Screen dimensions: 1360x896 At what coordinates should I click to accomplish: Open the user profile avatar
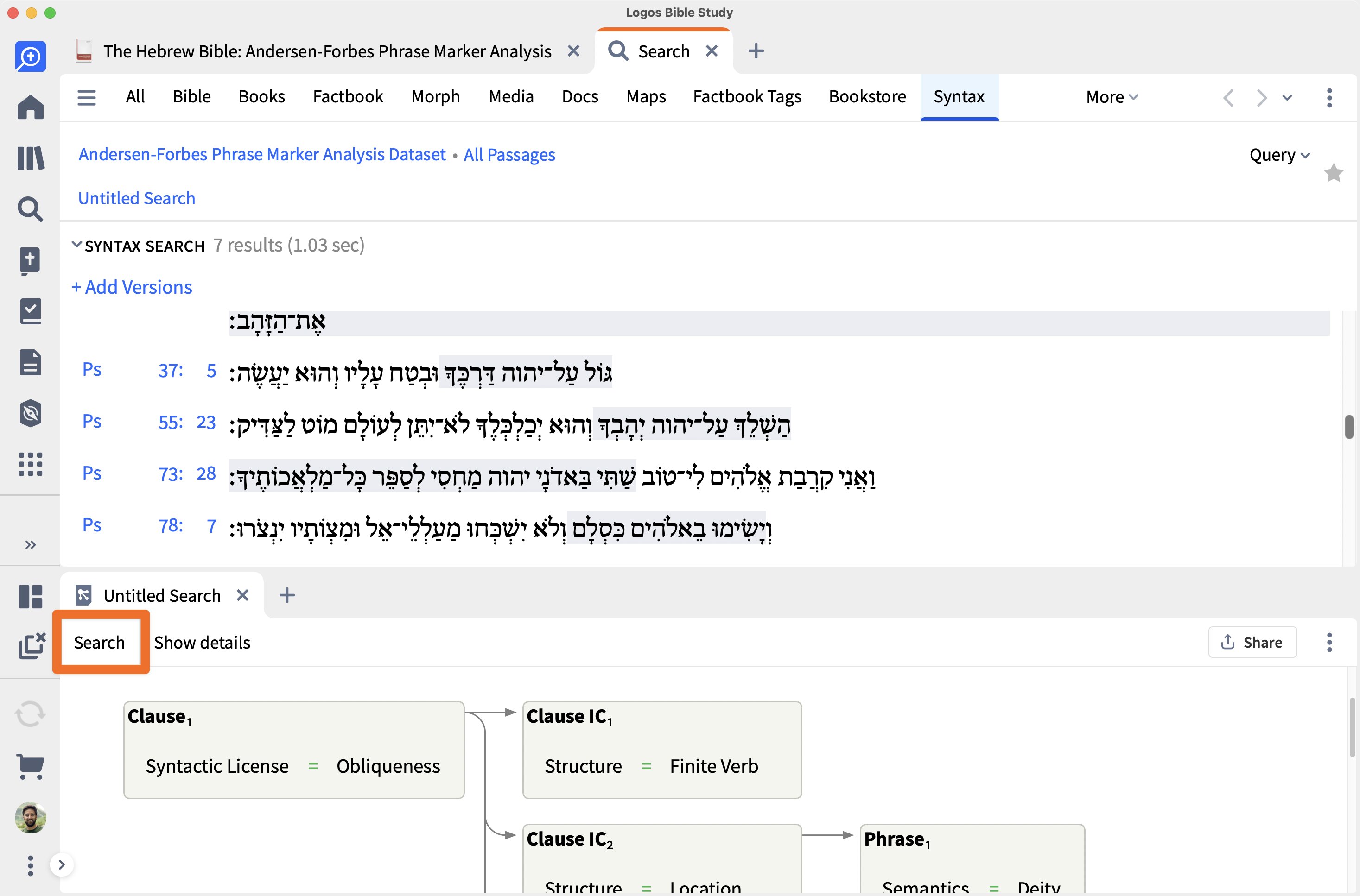click(30, 818)
